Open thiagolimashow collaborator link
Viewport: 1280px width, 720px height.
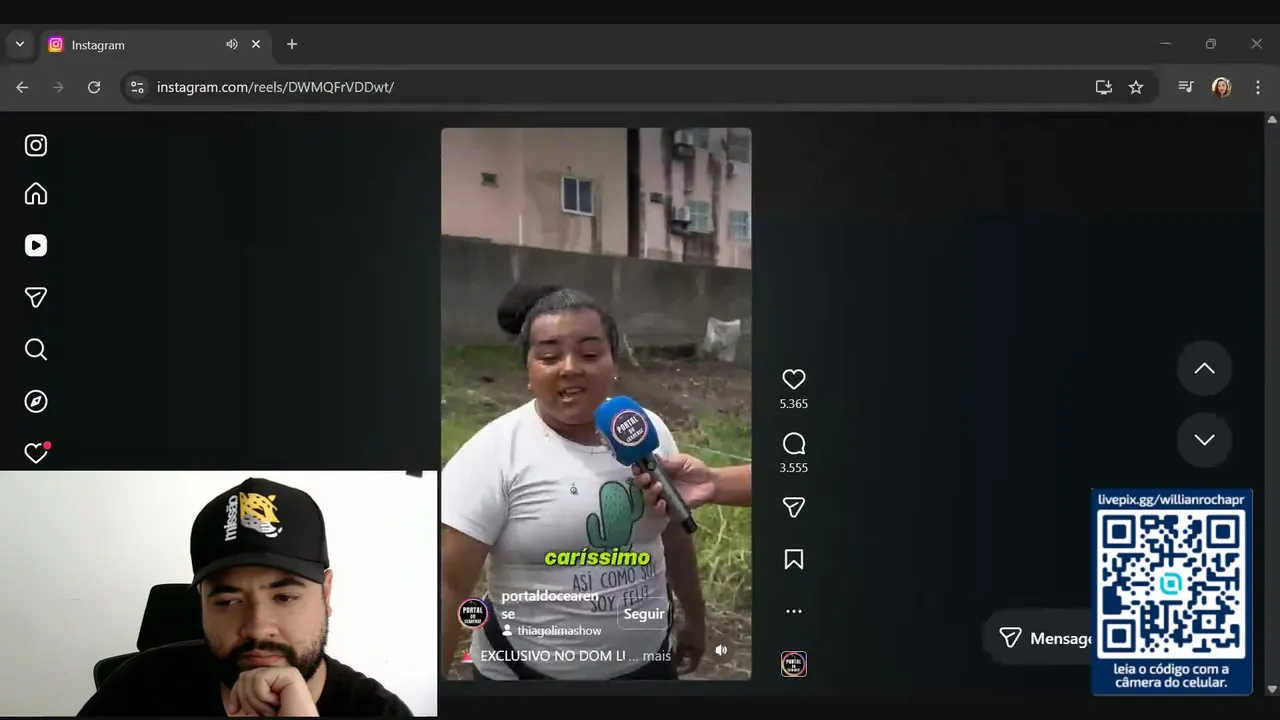point(559,631)
